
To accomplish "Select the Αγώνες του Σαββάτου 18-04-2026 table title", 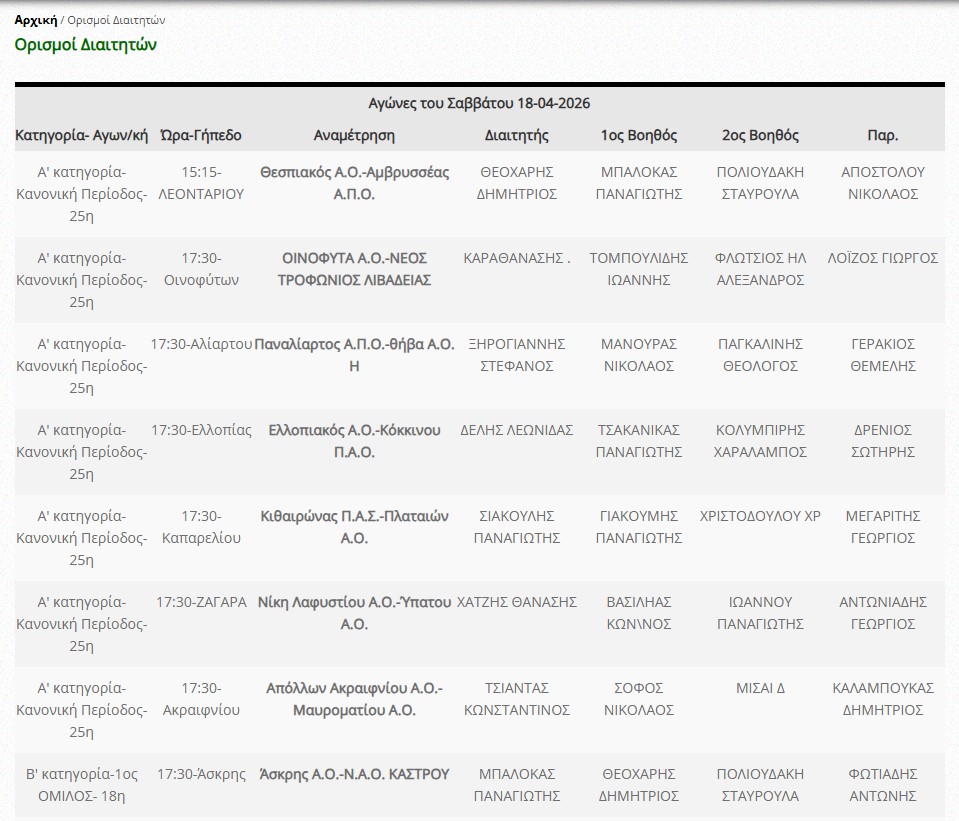I will pos(479,103).
